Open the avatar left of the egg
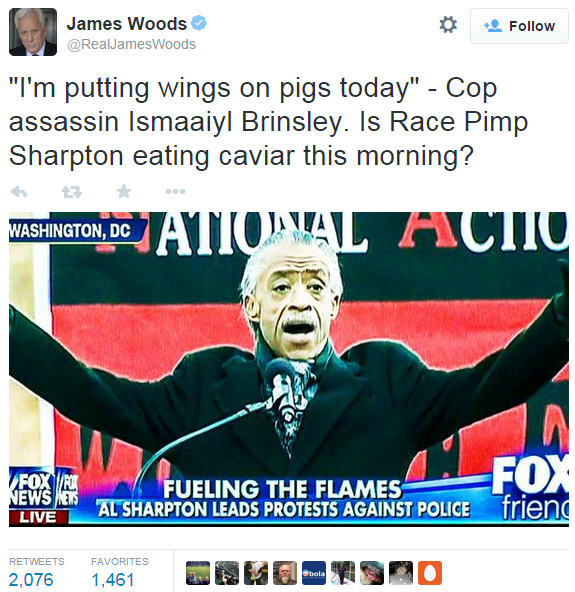 pos(401,573)
